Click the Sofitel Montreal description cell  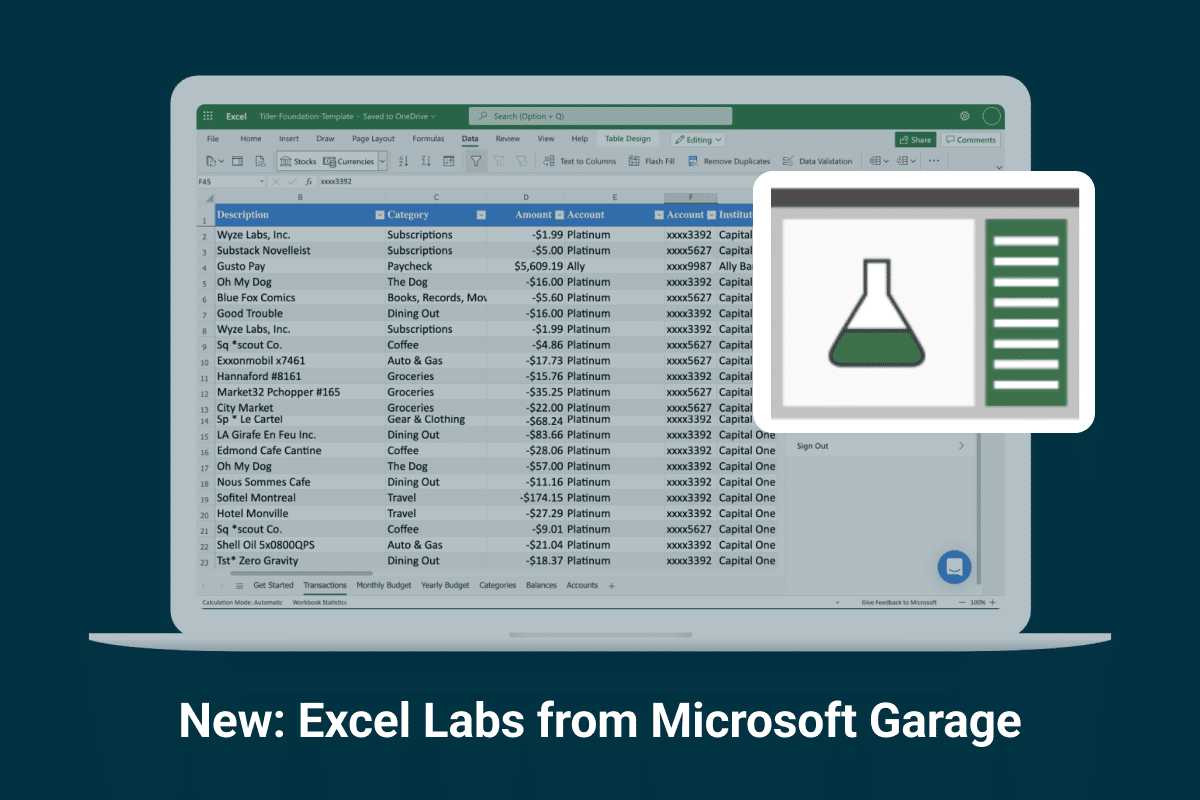click(300, 498)
